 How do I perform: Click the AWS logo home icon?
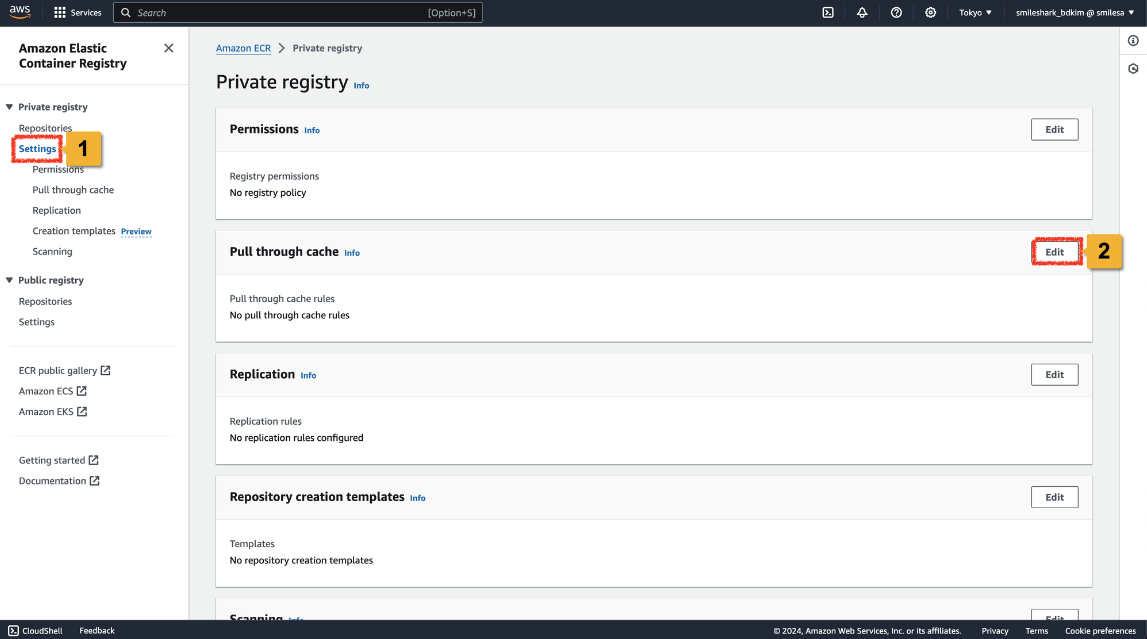pyautogui.click(x=20, y=12)
